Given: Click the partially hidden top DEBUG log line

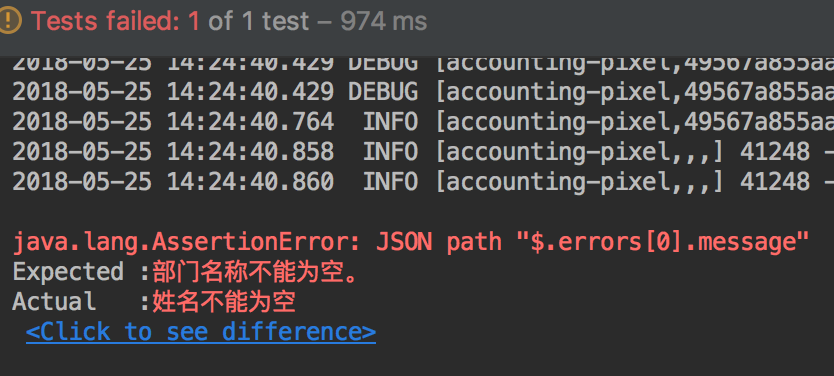Looking at the screenshot, I should (x=423, y=64).
